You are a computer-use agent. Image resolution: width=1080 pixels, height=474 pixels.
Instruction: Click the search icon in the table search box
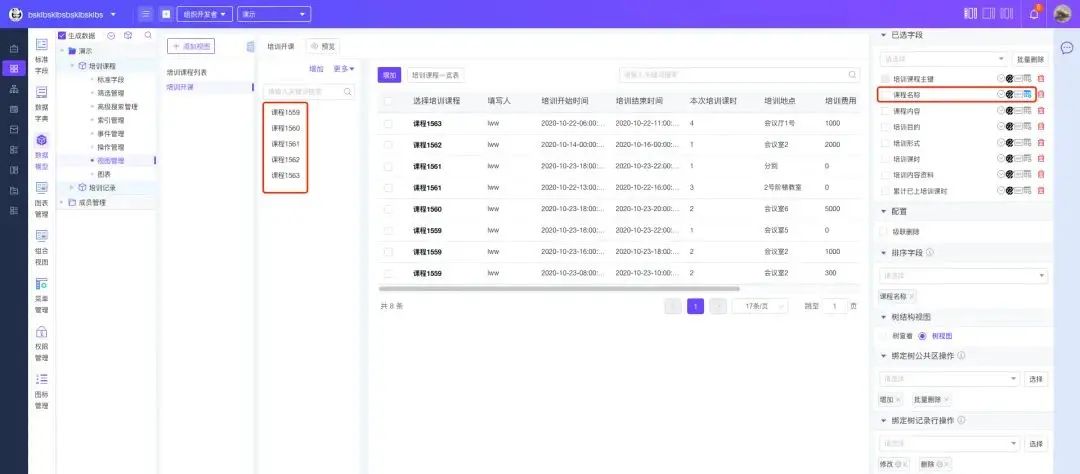pos(853,74)
